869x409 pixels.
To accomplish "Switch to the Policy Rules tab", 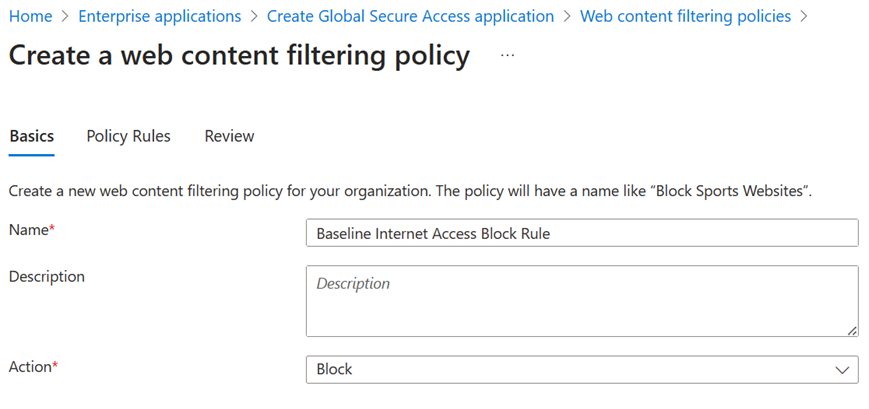I will (x=129, y=136).
